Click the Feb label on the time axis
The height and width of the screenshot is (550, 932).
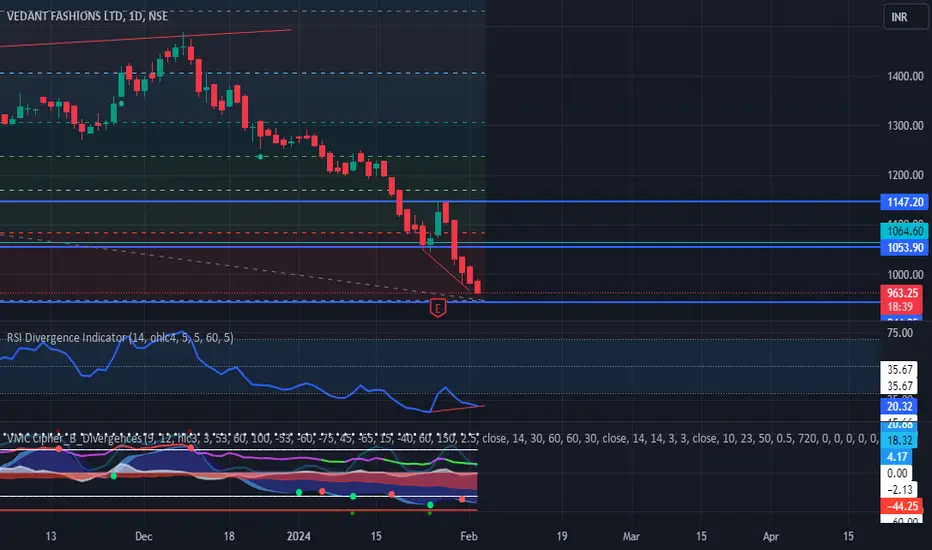[x=468, y=536]
